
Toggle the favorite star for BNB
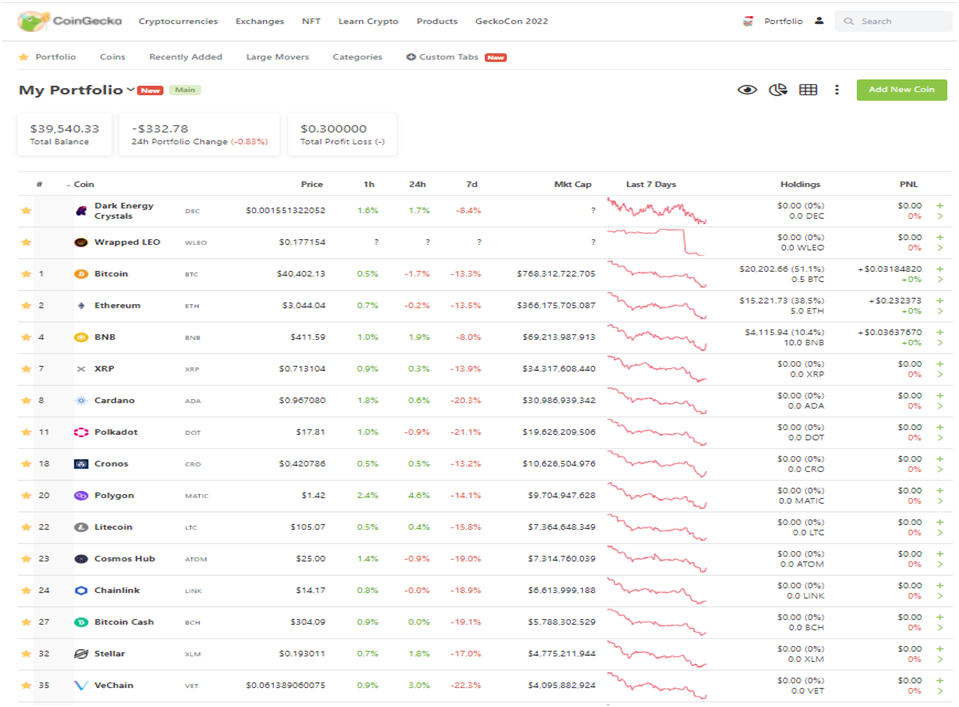[26, 337]
